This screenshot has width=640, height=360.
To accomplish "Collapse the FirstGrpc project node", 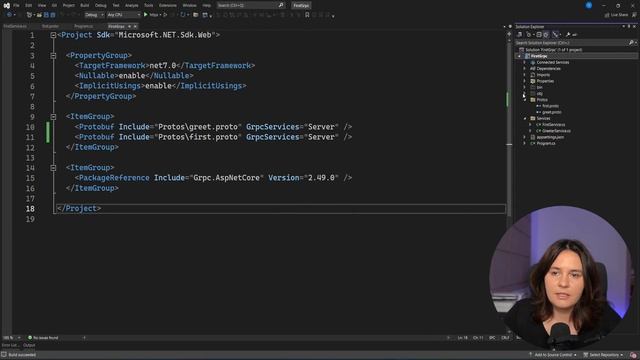I will click(519, 56).
